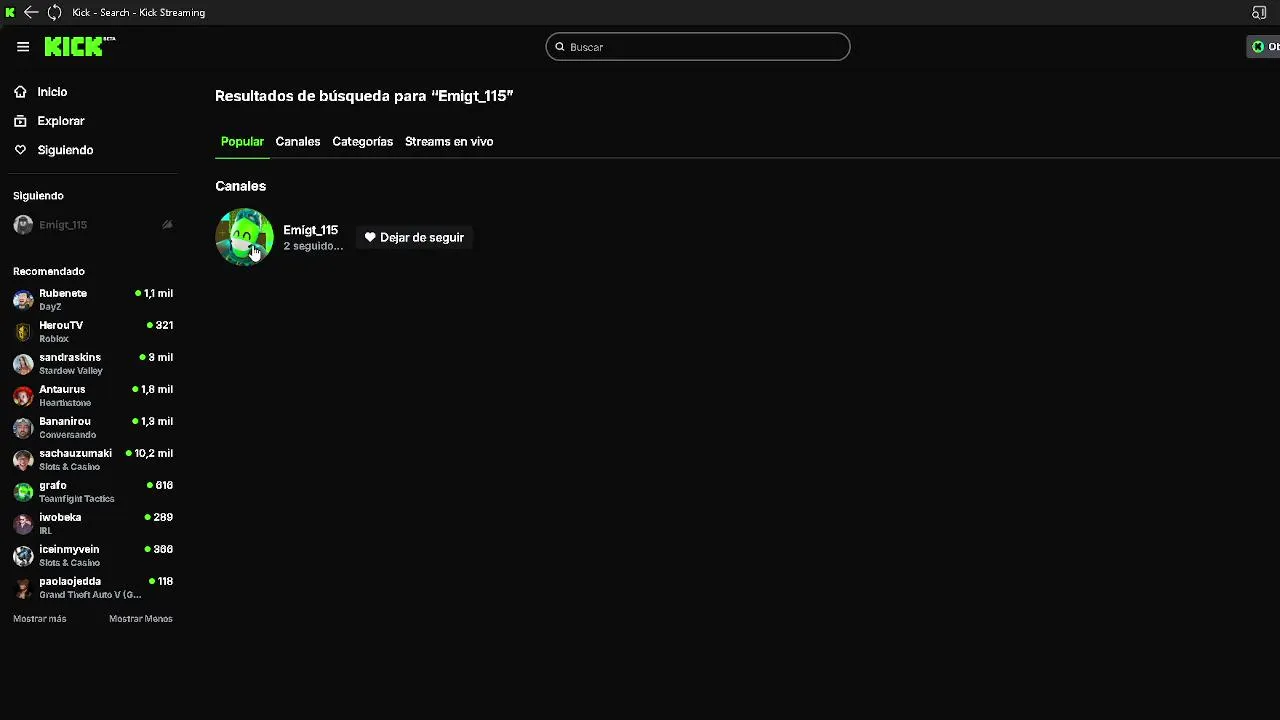
Task: Click the Teamfight Tactics category text
Action: click(x=77, y=499)
